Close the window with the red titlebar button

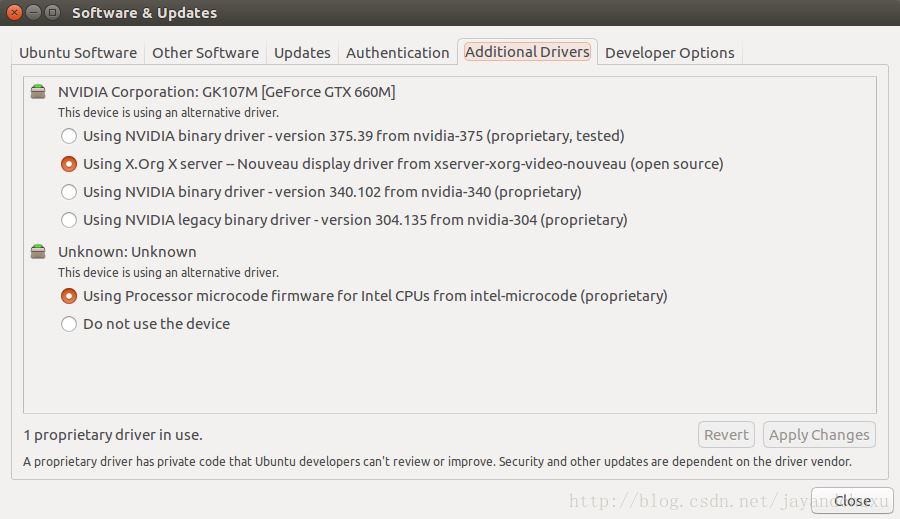tap(14, 12)
